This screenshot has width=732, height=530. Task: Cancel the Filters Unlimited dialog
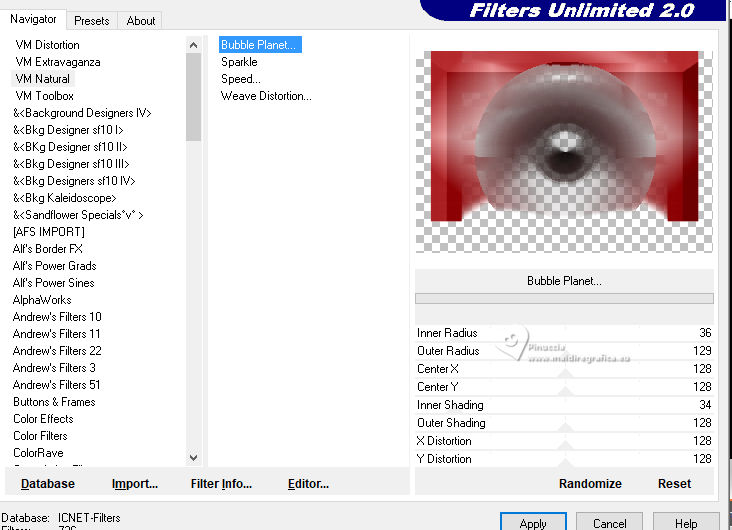[609, 523]
